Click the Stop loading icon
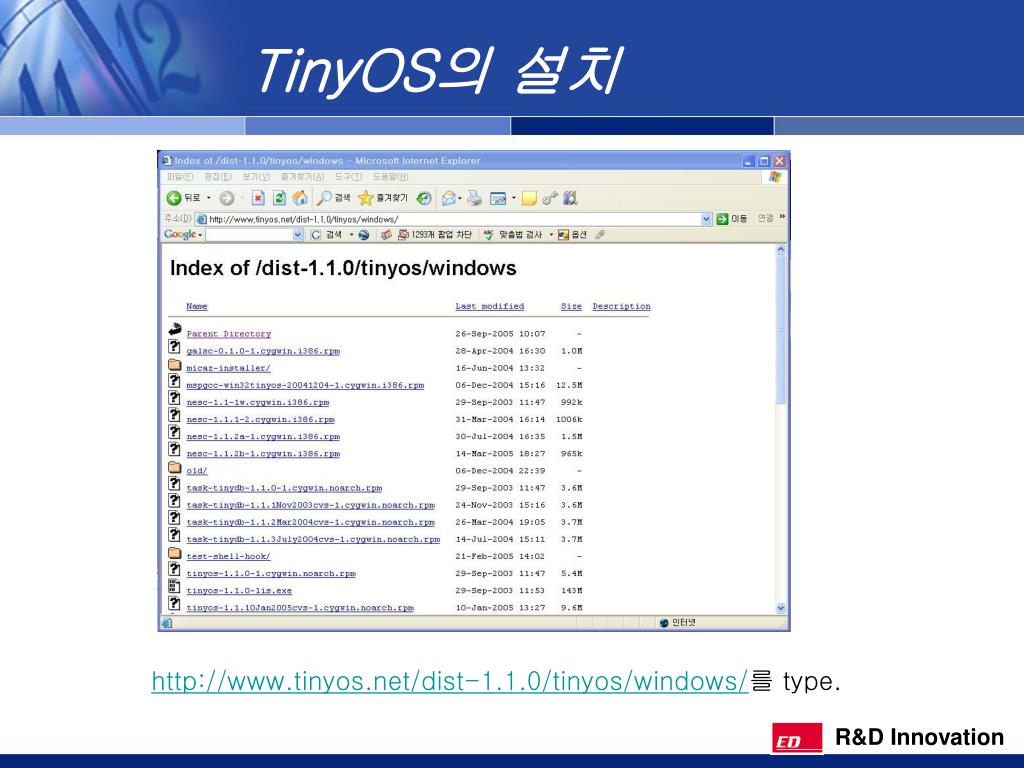 pos(258,198)
